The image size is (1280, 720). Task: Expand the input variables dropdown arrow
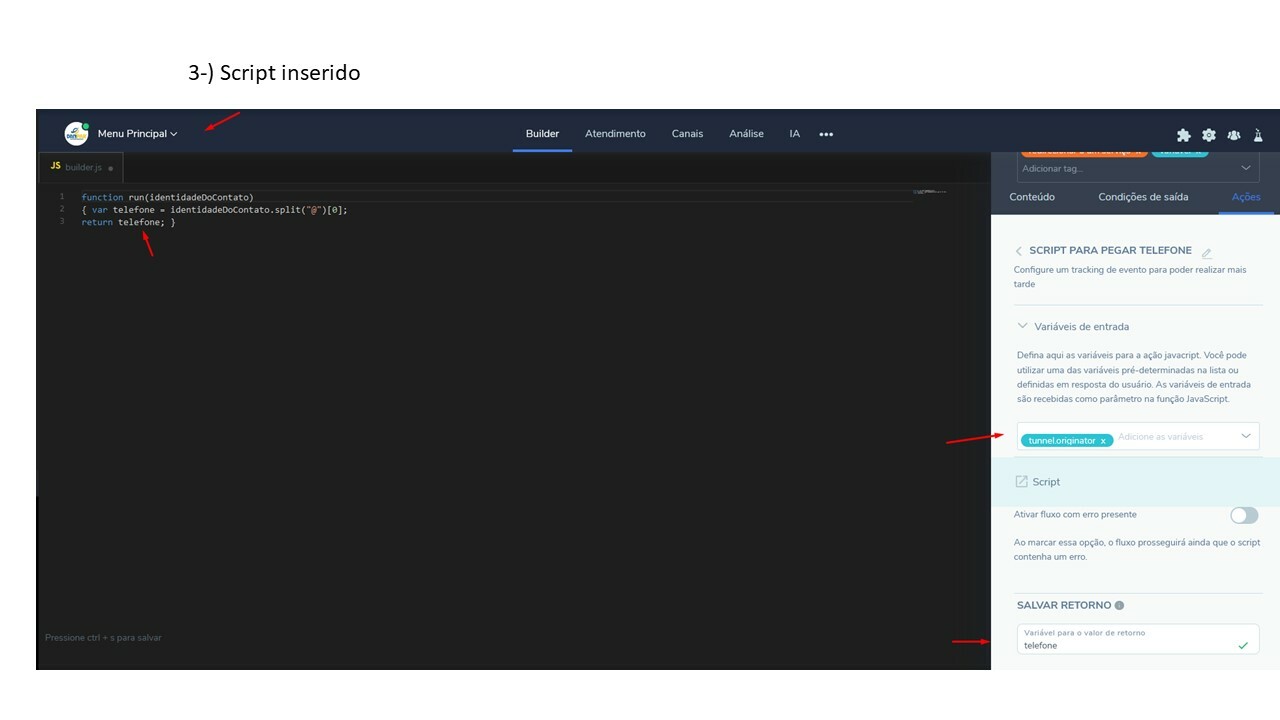click(x=1246, y=436)
